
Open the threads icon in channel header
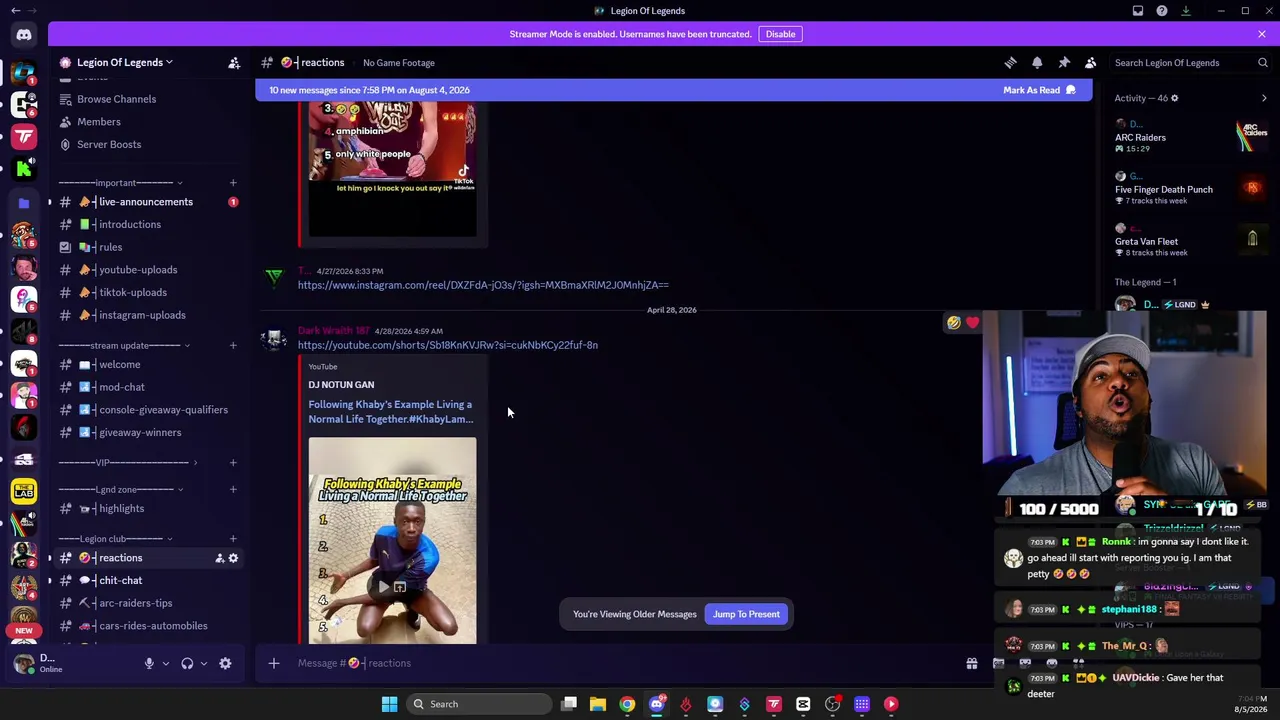tap(1010, 62)
